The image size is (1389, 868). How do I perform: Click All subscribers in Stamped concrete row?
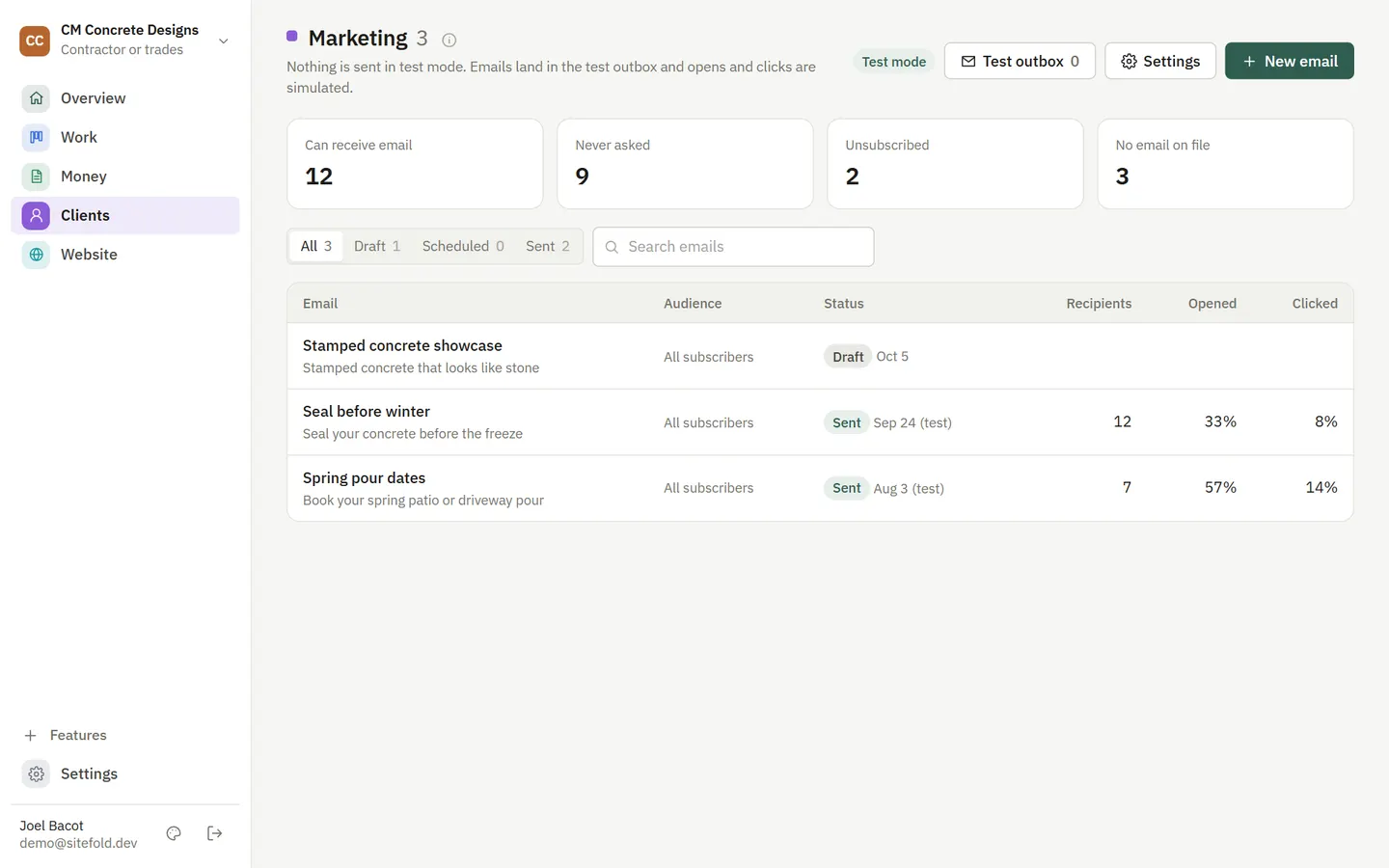coord(708,357)
